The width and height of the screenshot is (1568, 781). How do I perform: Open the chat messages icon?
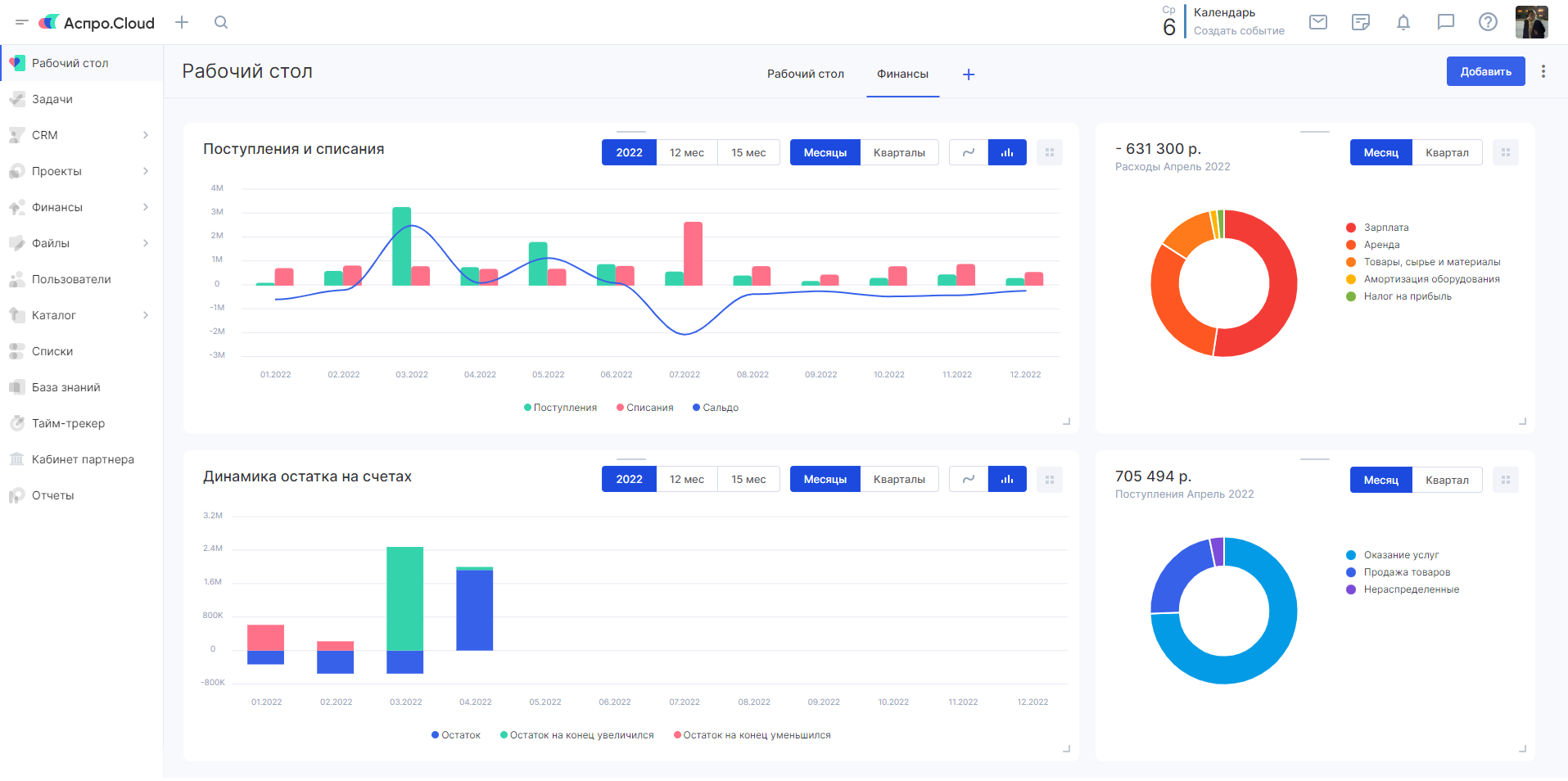(1446, 22)
